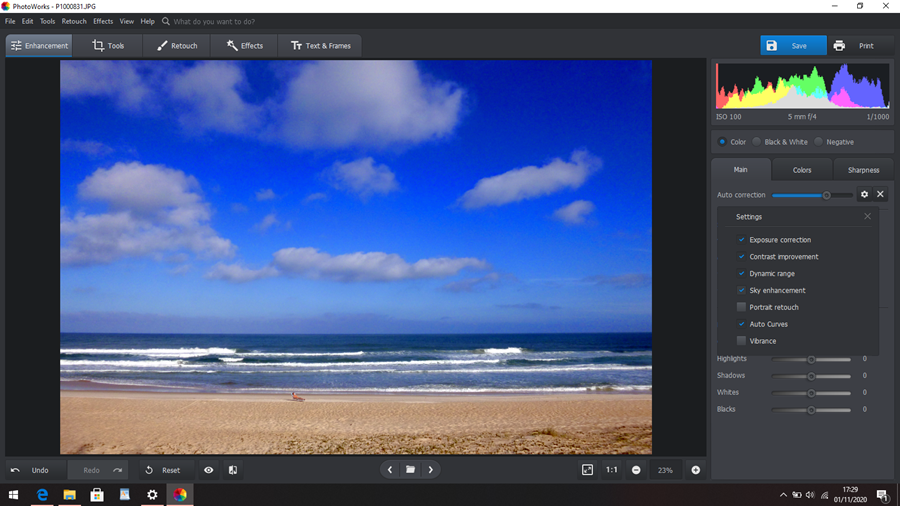900x506 pixels.
Task: Enable the Vibrance checkbox
Action: (742, 341)
